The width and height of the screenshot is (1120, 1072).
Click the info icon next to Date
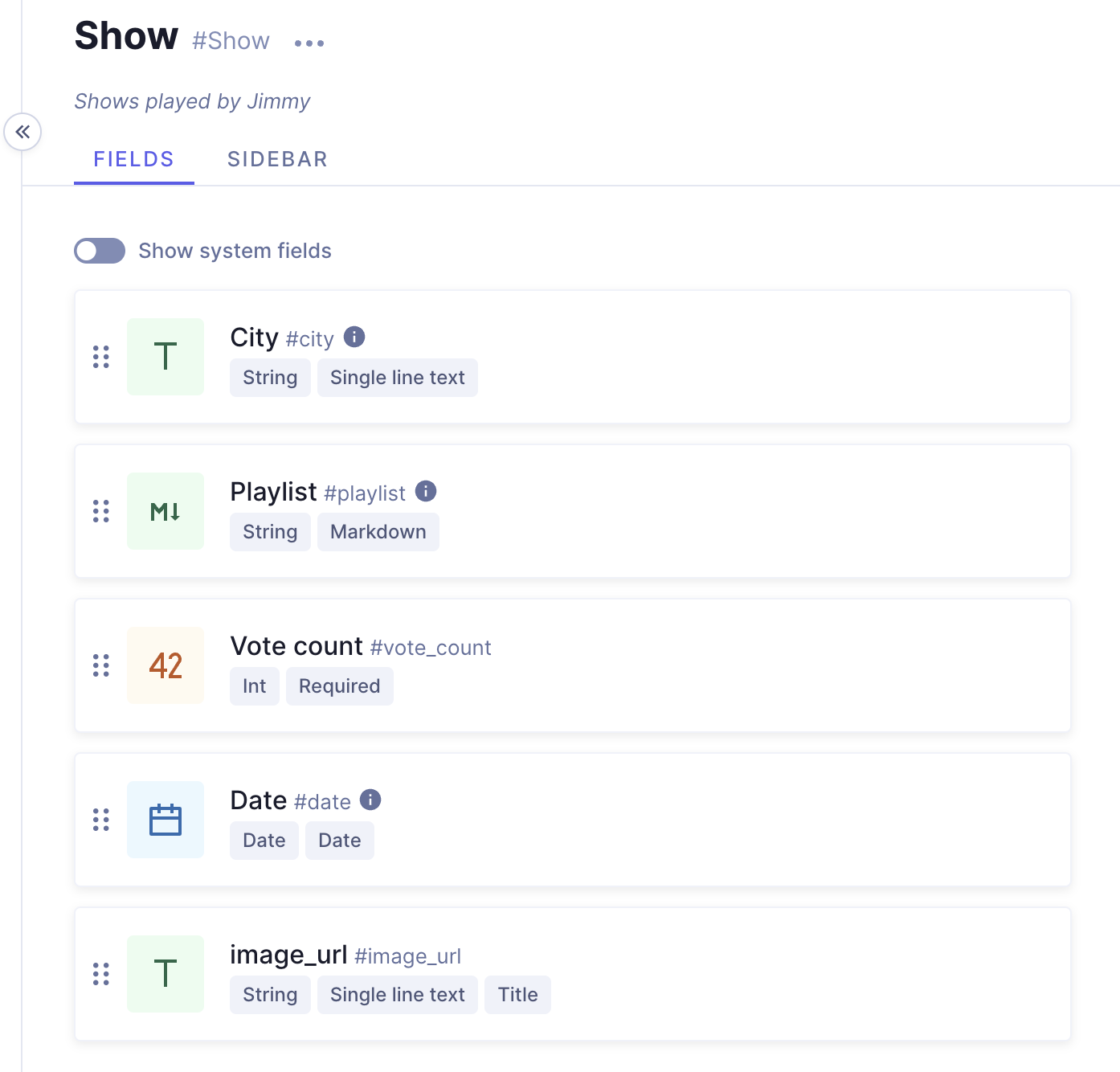click(x=370, y=800)
